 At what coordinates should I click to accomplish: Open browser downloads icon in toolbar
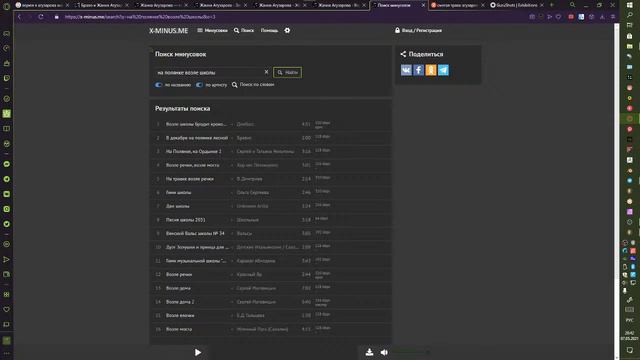(602, 17)
